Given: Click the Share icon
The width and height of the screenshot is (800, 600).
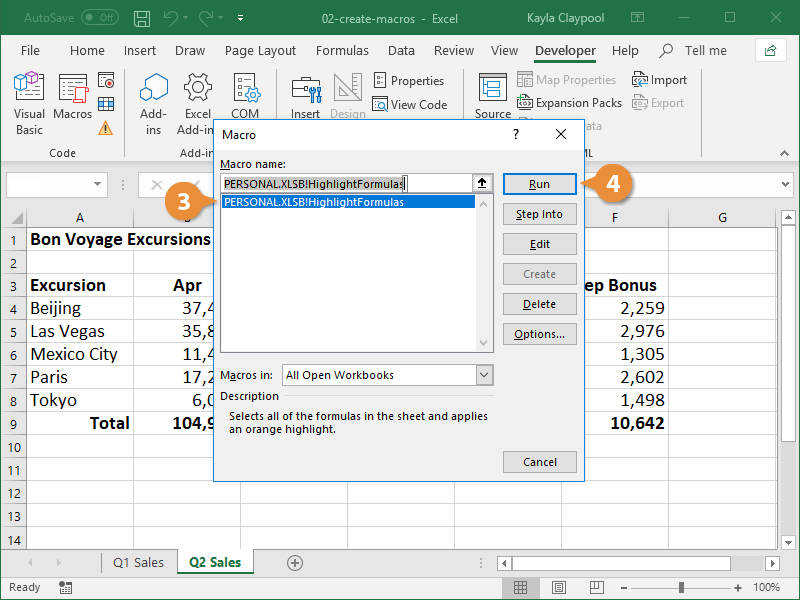Looking at the screenshot, I should (x=770, y=51).
